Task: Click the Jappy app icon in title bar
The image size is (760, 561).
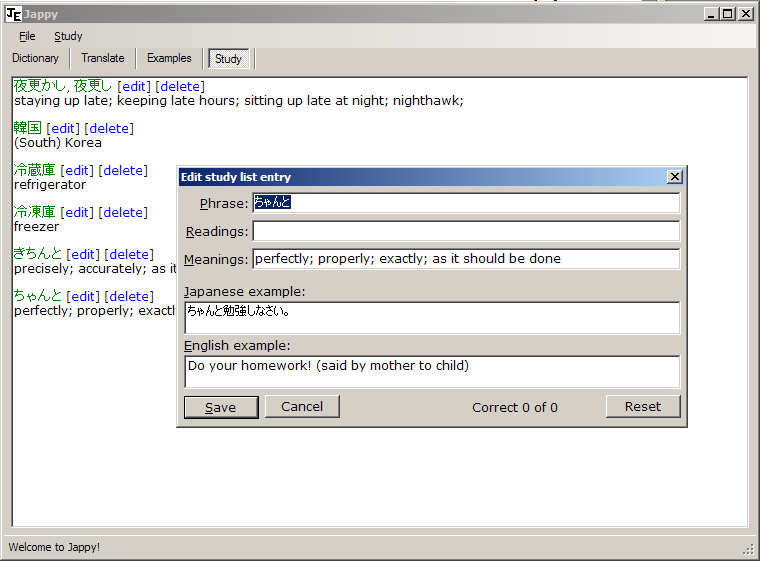Action: click(x=13, y=14)
